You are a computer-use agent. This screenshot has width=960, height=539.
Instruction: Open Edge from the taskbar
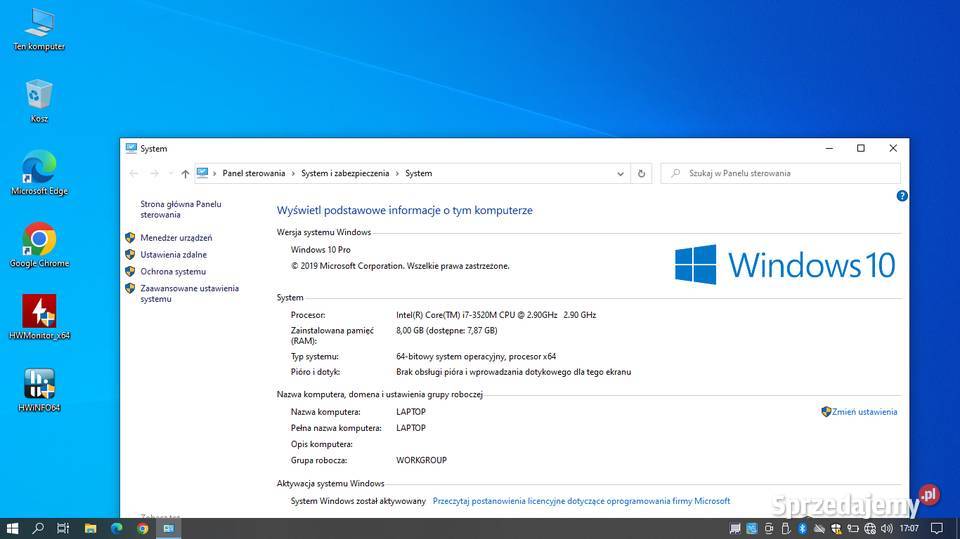point(116,528)
